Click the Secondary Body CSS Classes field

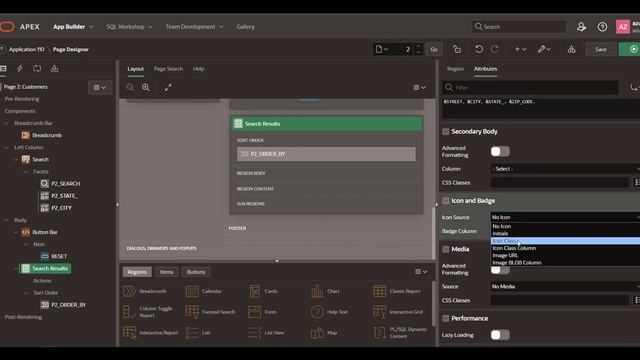click(560, 182)
